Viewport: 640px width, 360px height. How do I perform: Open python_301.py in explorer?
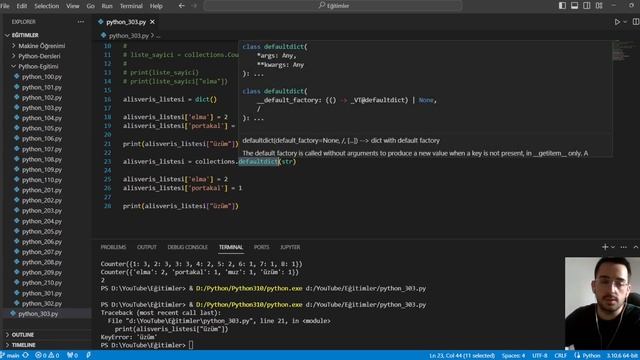click(42, 293)
